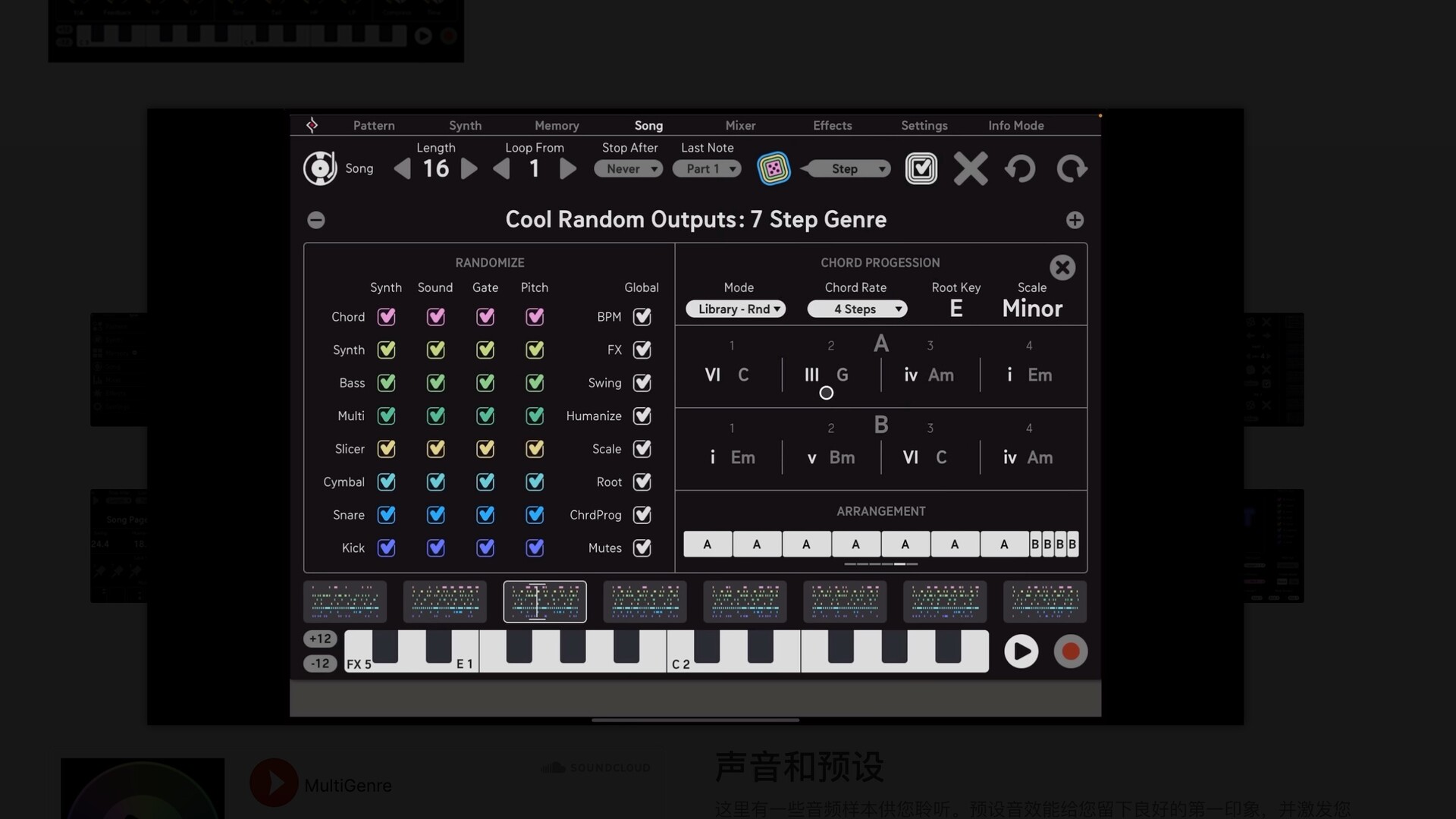Open the Settings tab
Screen dimensions: 1456x819
pyautogui.click(x=924, y=126)
